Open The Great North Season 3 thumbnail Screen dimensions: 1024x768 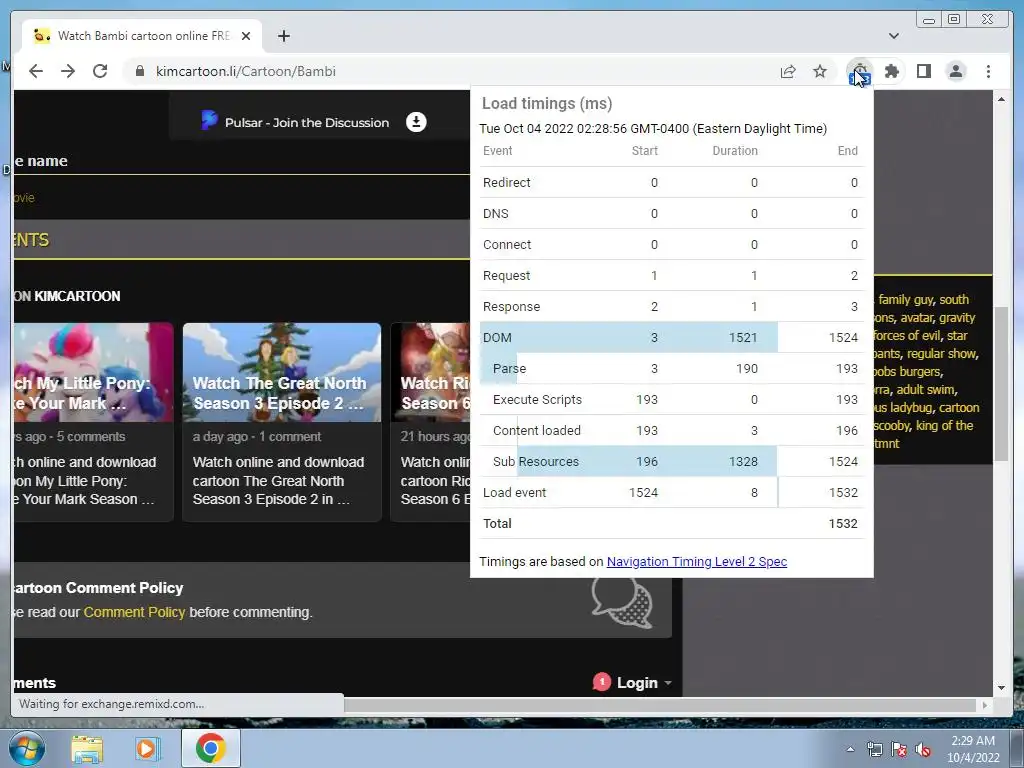(281, 372)
